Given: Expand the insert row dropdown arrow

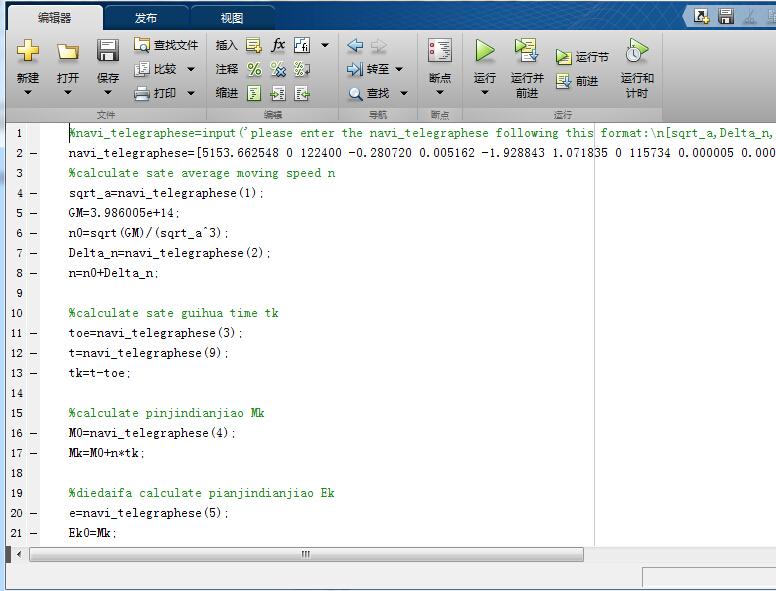Looking at the screenshot, I should (x=325, y=45).
